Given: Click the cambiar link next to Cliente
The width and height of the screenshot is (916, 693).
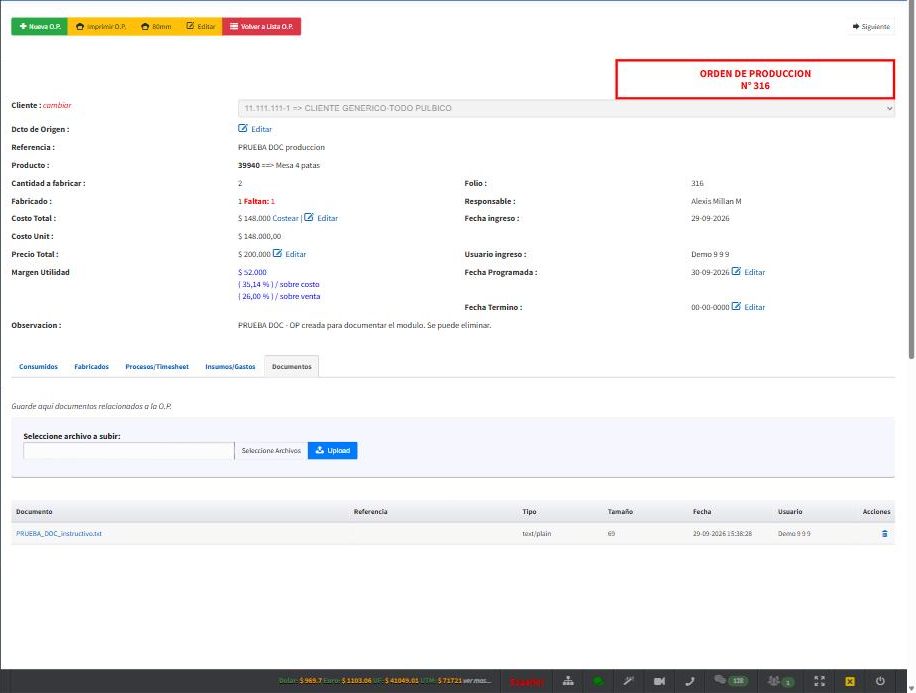Looking at the screenshot, I should [x=57, y=105].
